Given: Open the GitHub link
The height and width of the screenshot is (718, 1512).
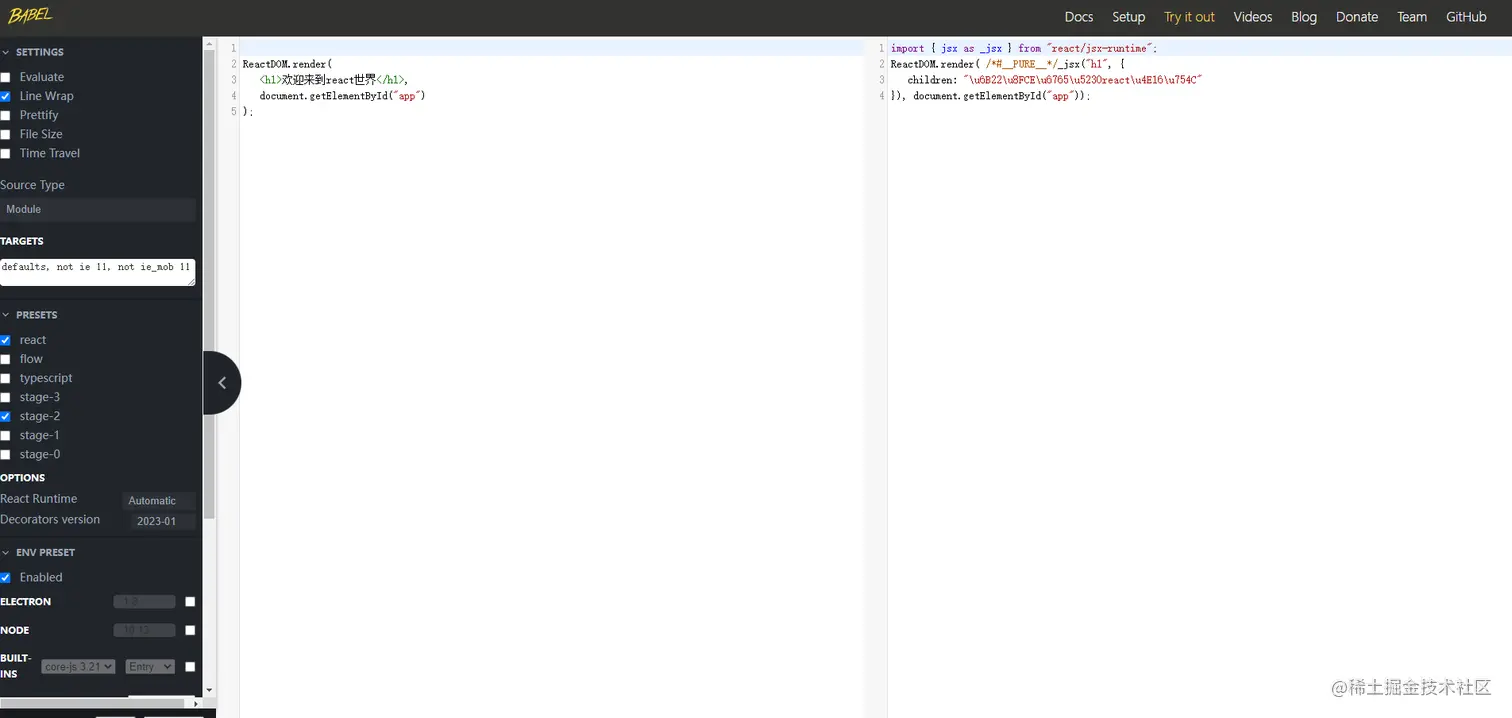Looking at the screenshot, I should pos(1466,17).
